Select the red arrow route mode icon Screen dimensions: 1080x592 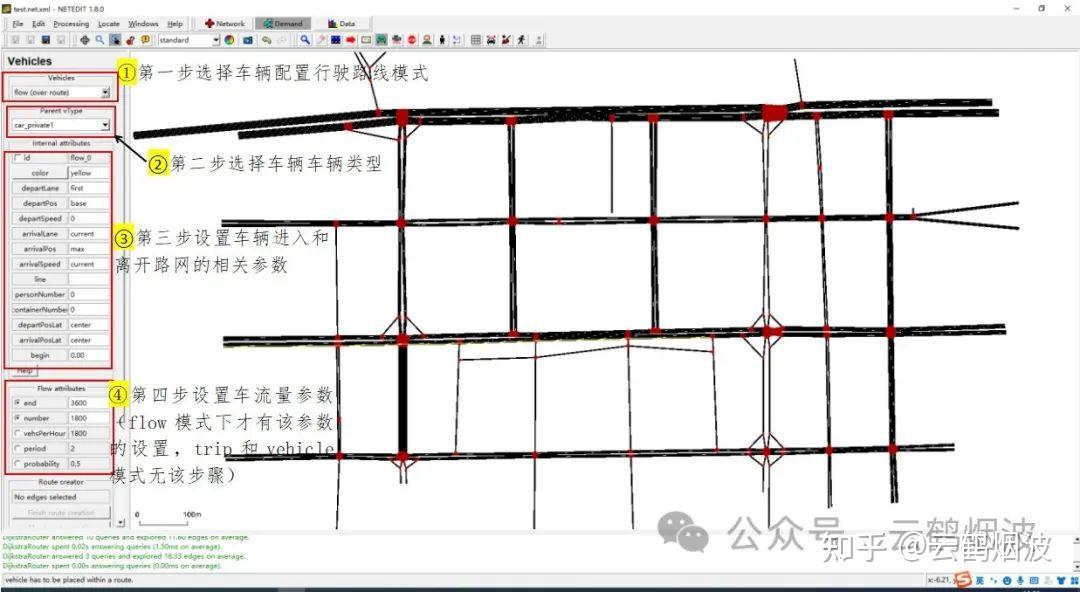point(351,40)
